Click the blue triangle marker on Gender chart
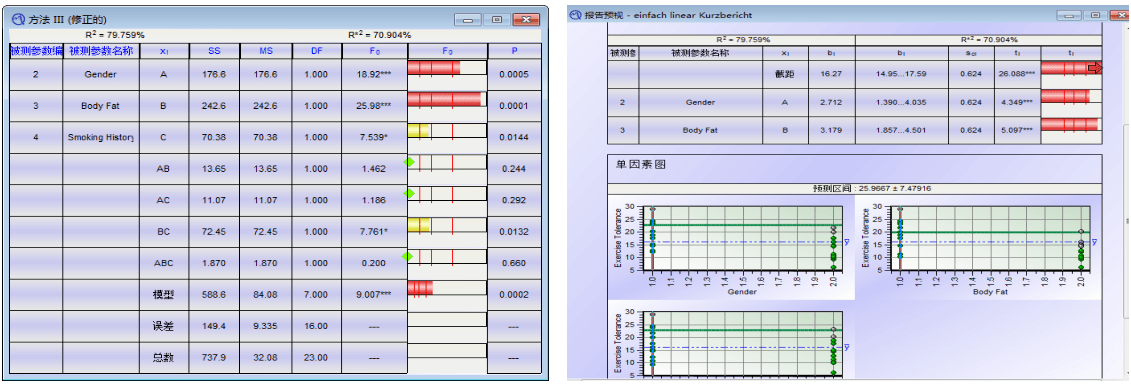The height and width of the screenshot is (385, 1131). 845,243
